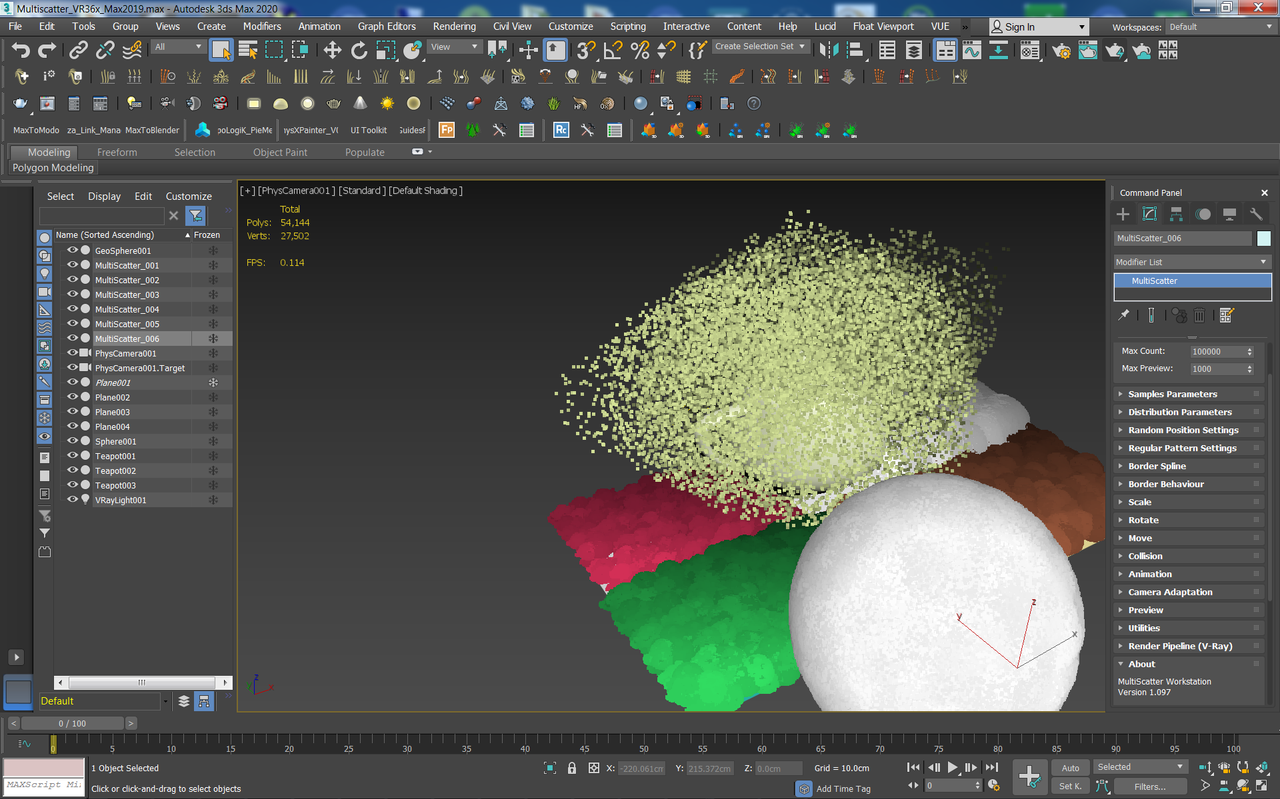This screenshot has height=799, width=1280.
Task: Click the Redo arrow icon
Action: point(47,50)
